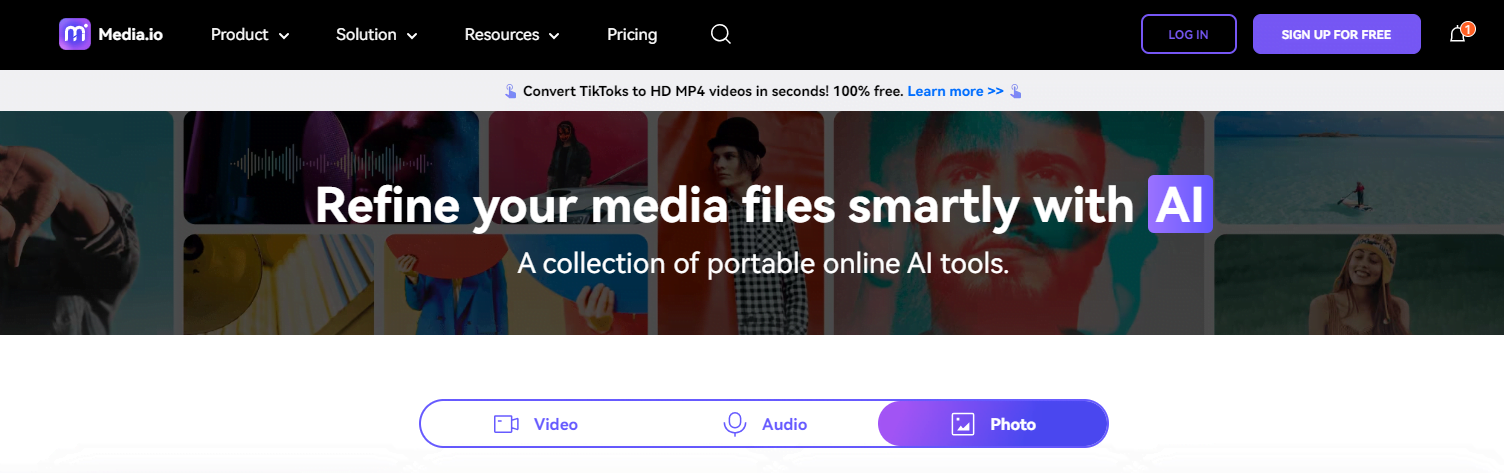This screenshot has width=1504, height=473.
Task: Click 'A collection of portable online AI tools.' text
Action: [763, 264]
